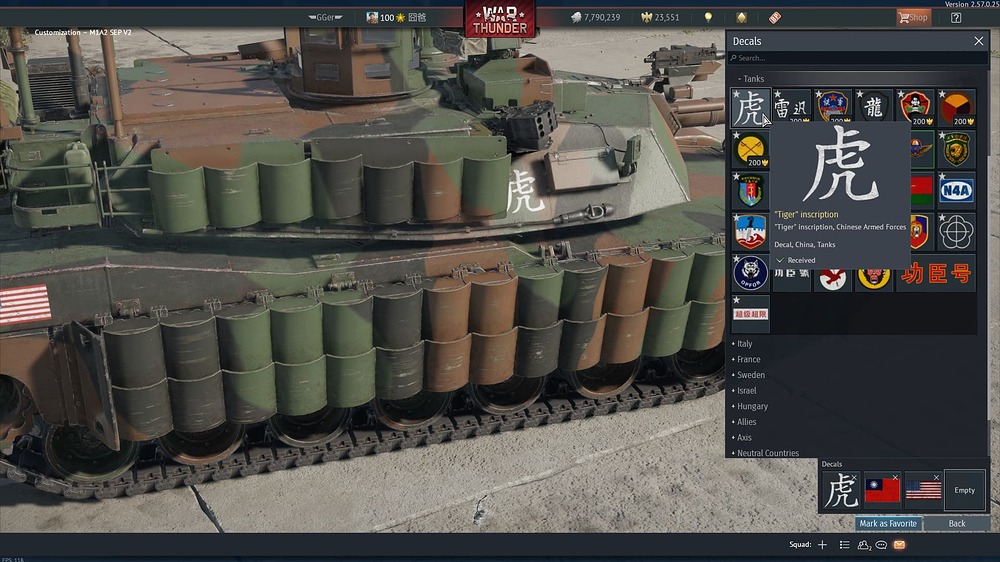Expand the Axis decal category

click(742, 437)
